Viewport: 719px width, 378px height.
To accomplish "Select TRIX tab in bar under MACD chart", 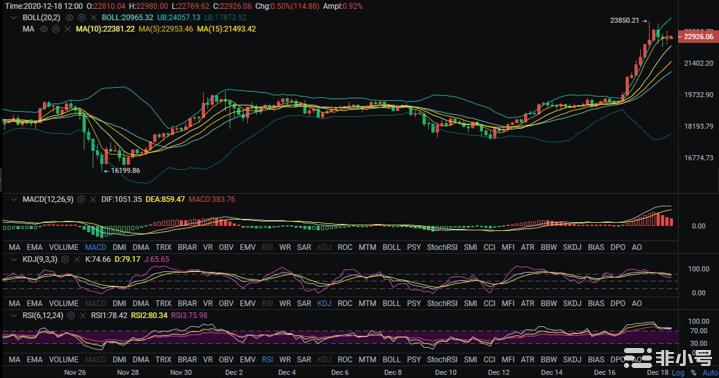I will [x=163, y=247].
